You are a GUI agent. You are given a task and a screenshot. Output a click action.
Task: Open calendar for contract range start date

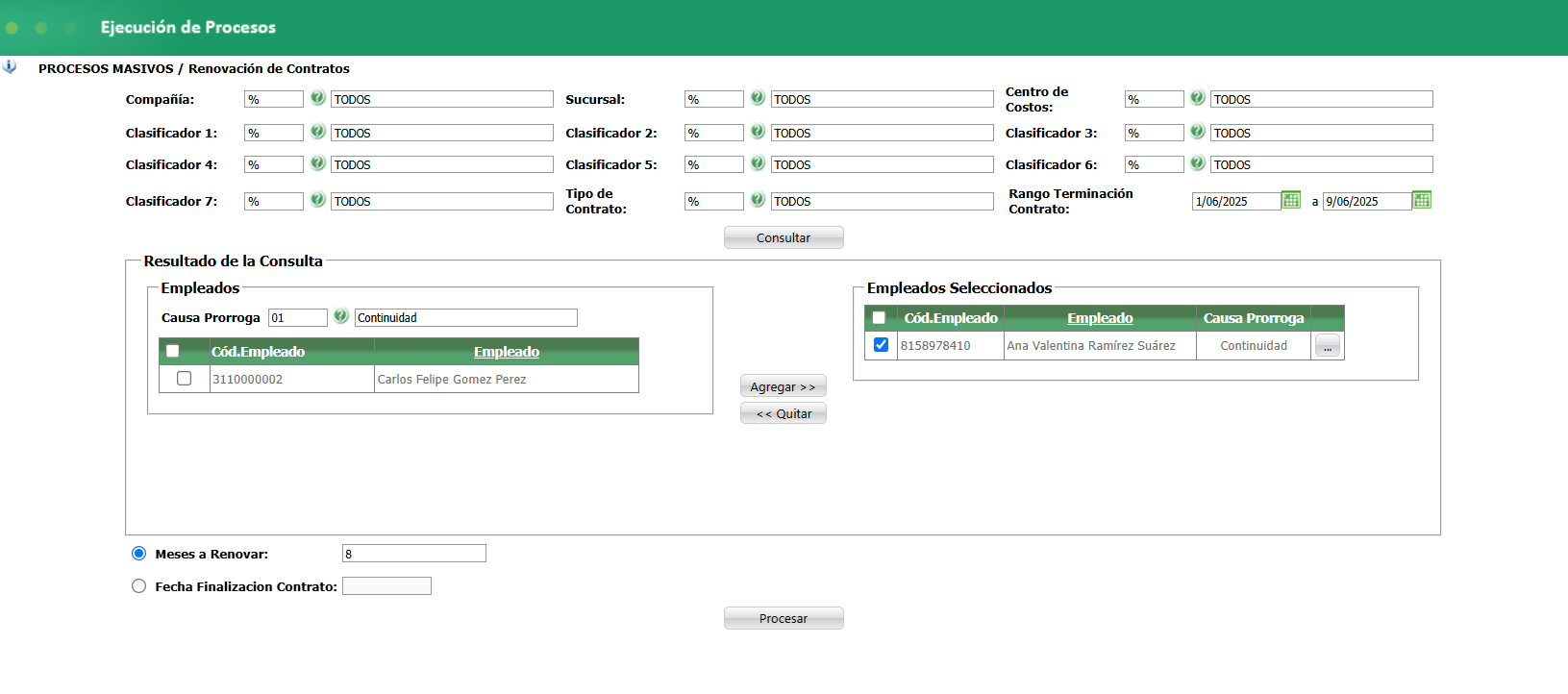click(1291, 200)
